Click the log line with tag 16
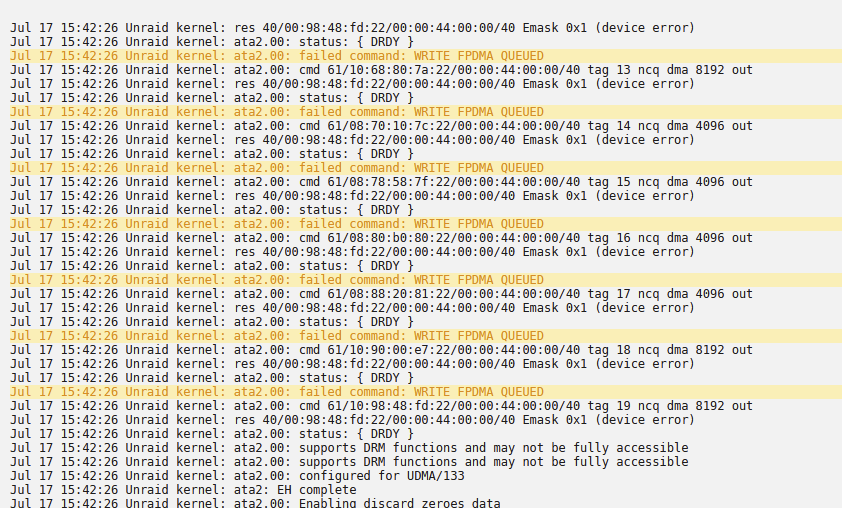This screenshot has height=508, width=842. coord(381,237)
